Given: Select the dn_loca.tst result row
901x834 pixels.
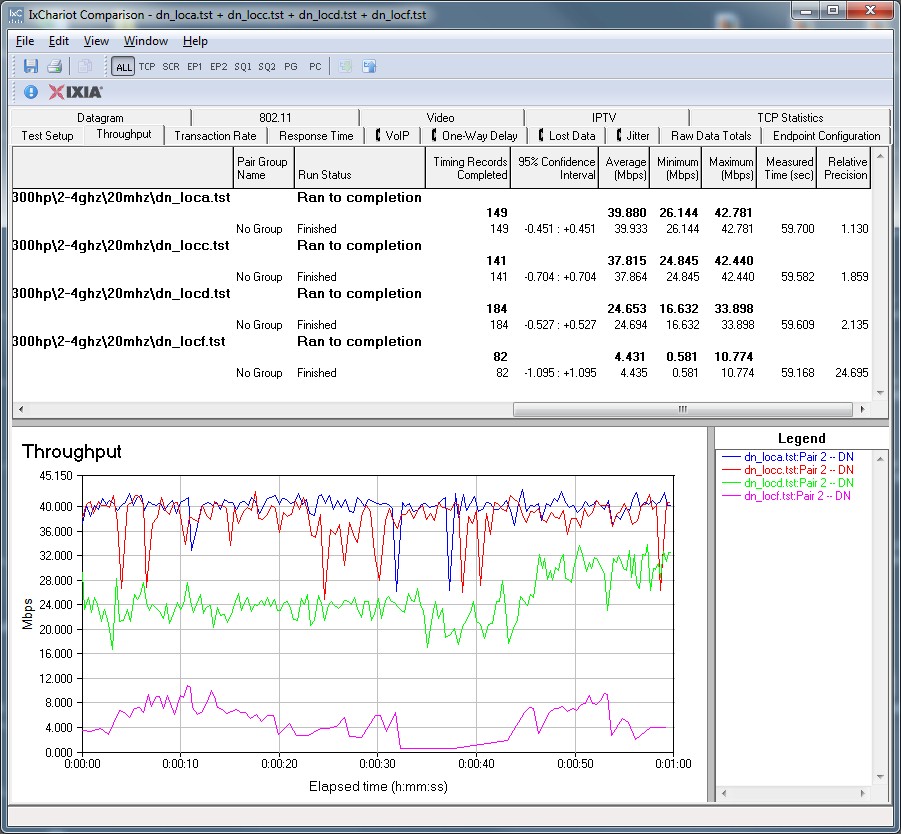Looking at the screenshot, I should (x=441, y=197).
